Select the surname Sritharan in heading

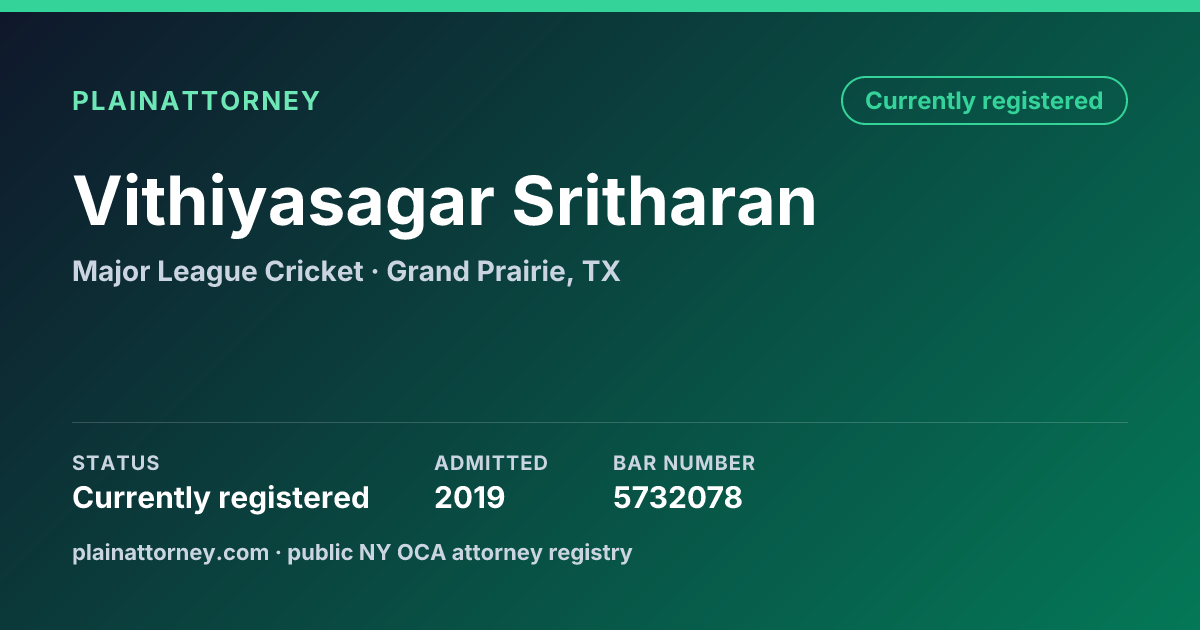pyautogui.click(x=665, y=201)
